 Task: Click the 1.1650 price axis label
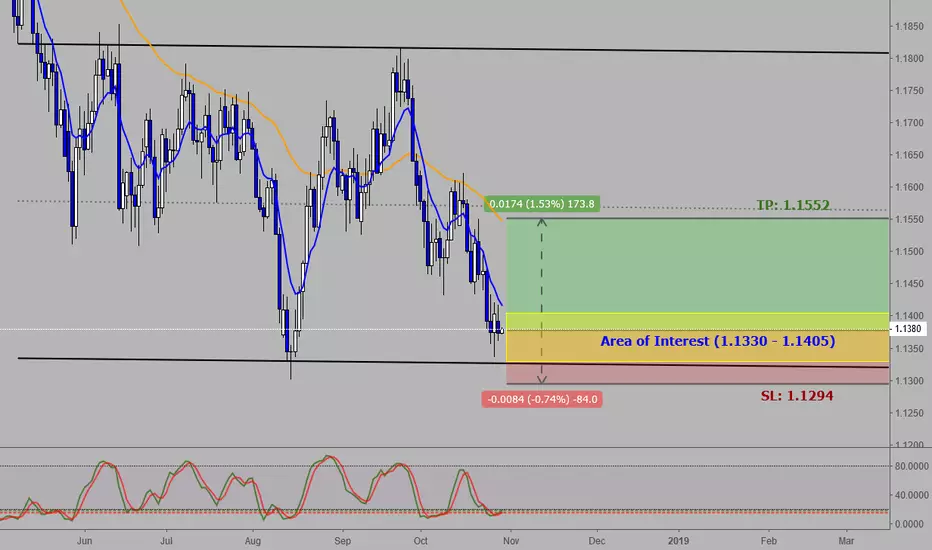[x=909, y=155]
